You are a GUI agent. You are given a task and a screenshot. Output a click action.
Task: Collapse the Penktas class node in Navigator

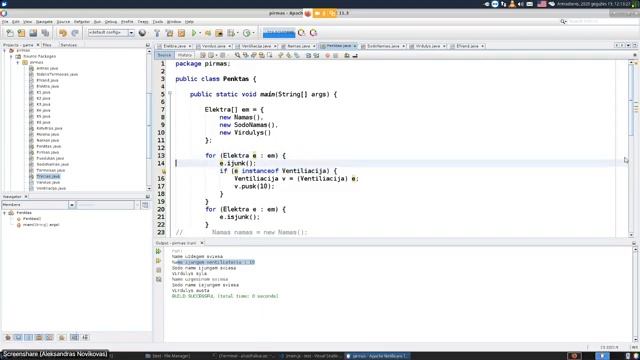pyautogui.click(x=5, y=213)
